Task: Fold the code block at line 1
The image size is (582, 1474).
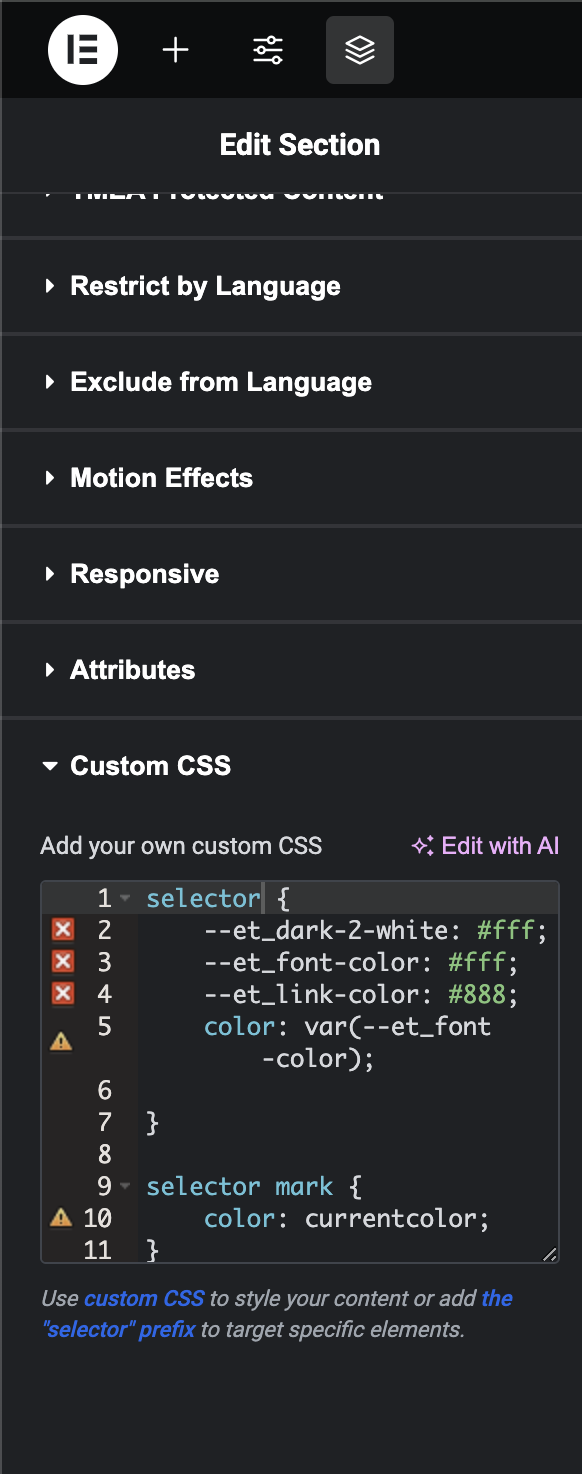Action: point(125,898)
